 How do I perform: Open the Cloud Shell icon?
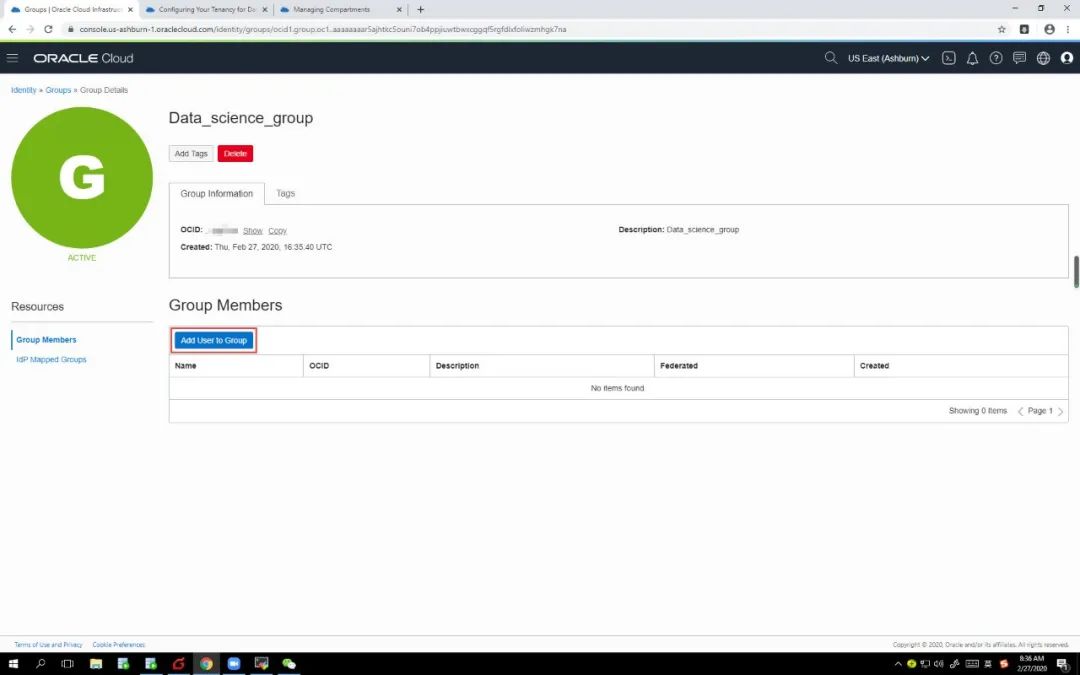tap(949, 58)
